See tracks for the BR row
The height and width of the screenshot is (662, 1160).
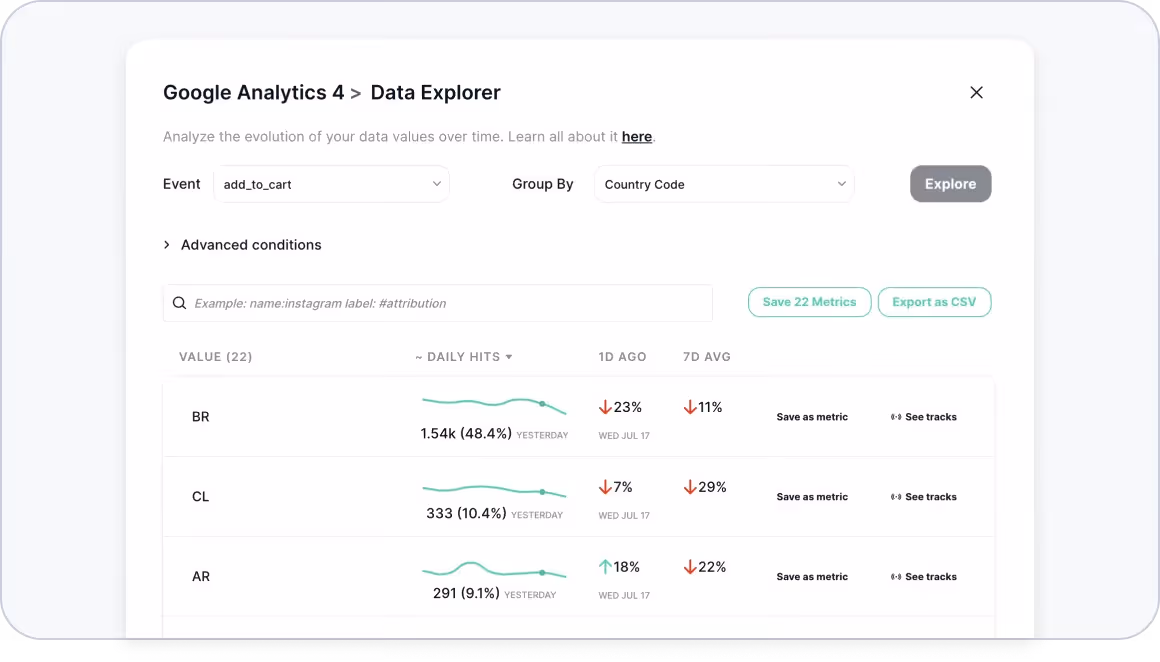pos(923,417)
